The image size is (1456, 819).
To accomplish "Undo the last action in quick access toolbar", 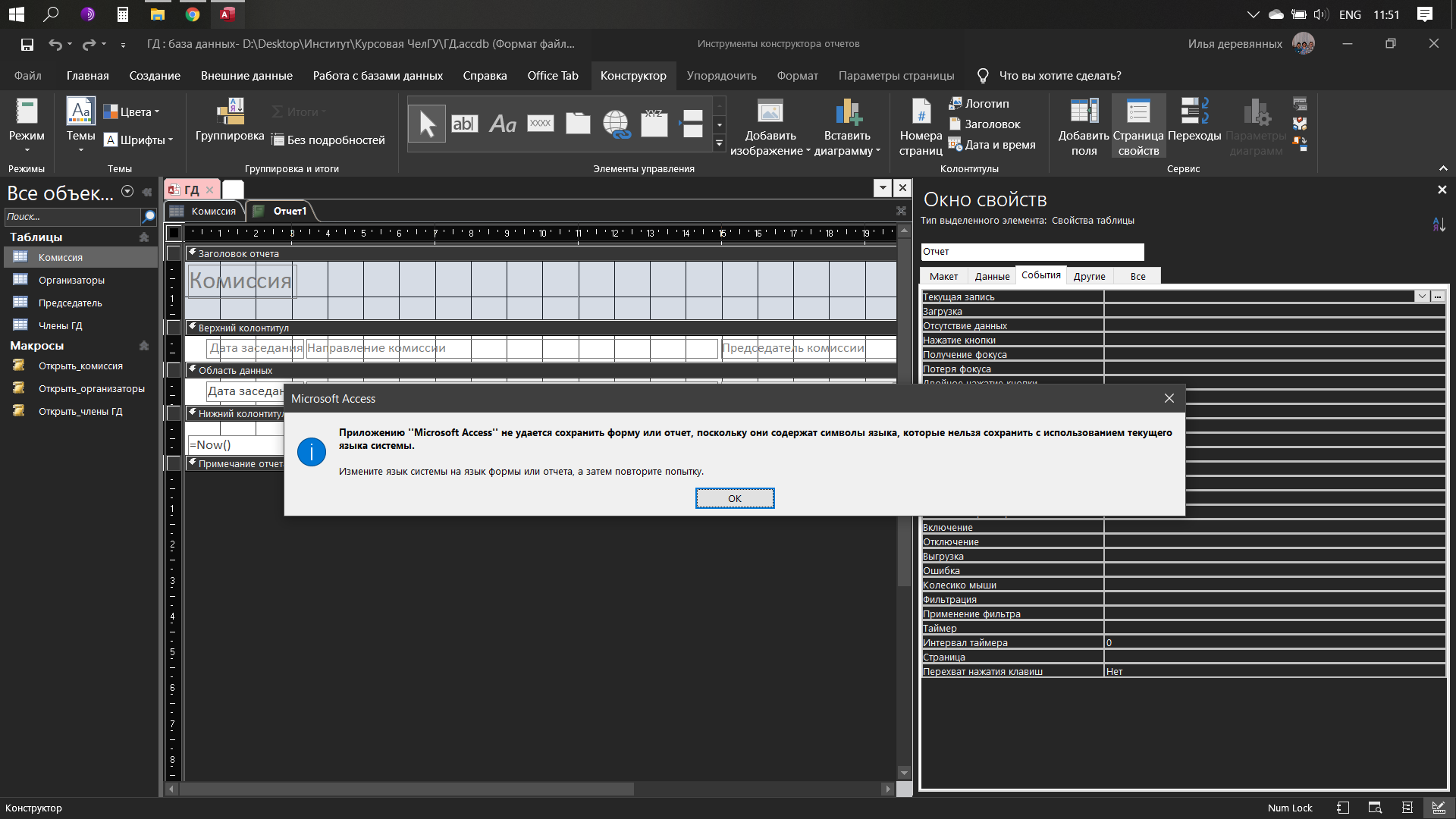I will (x=55, y=45).
